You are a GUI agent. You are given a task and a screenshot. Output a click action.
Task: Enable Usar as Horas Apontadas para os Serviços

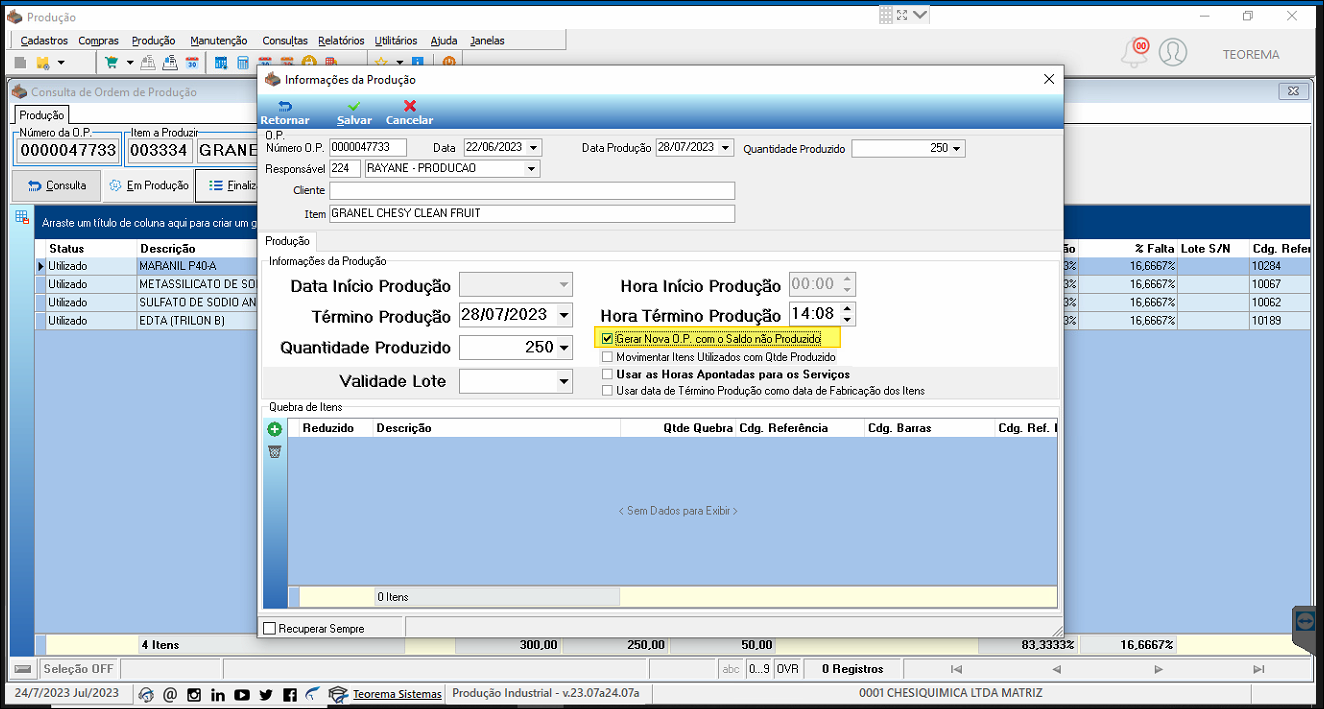(607, 374)
